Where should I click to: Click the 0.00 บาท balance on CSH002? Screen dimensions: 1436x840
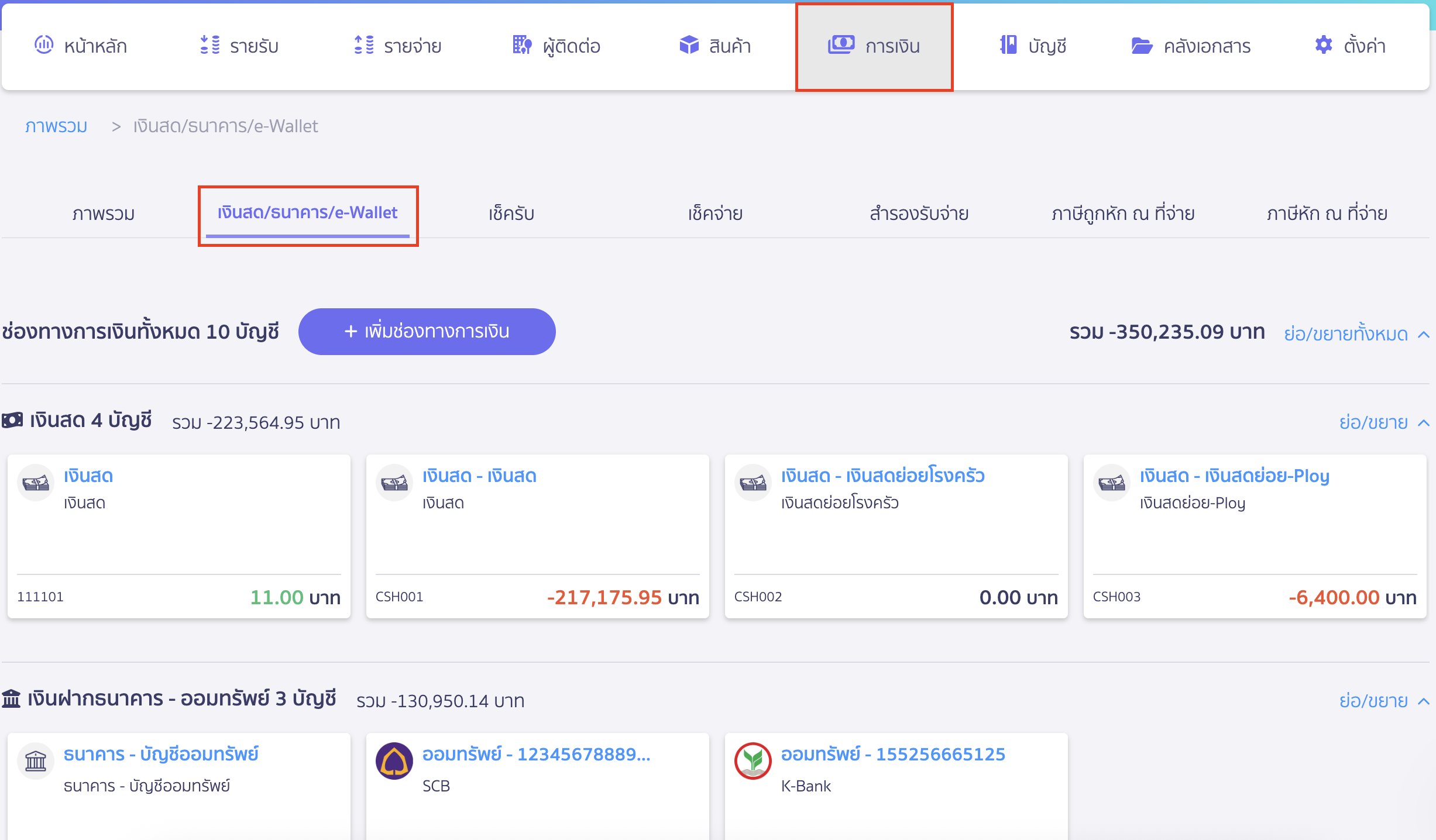click(x=1018, y=597)
